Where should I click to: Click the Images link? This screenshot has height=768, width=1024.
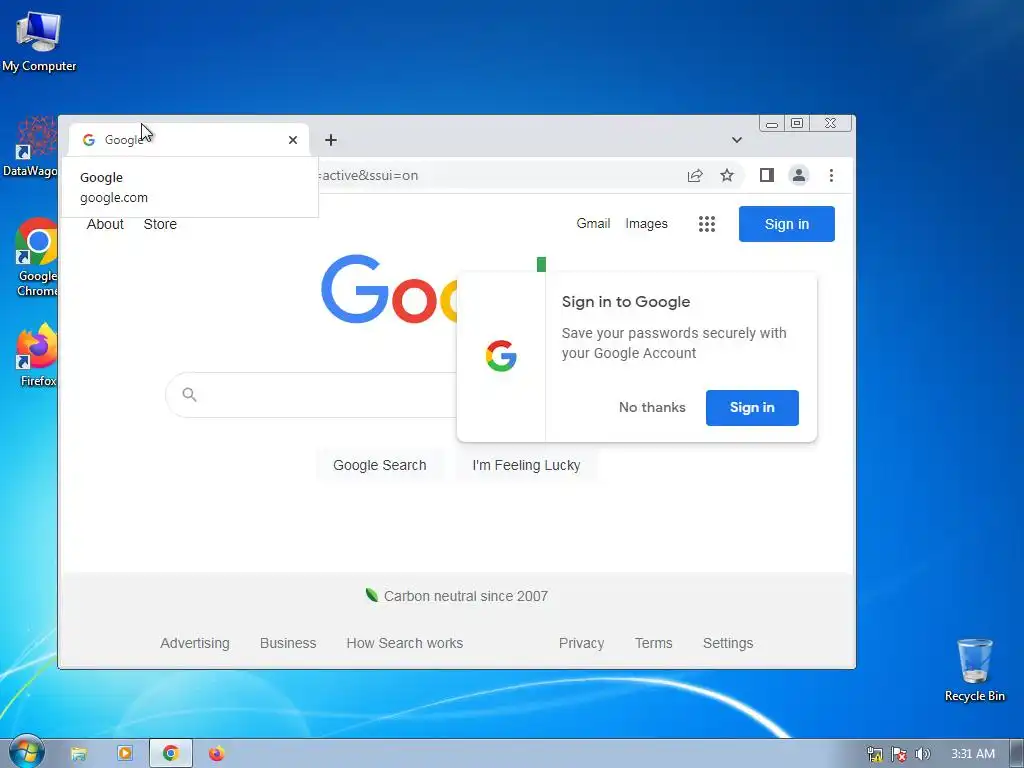[647, 223]
